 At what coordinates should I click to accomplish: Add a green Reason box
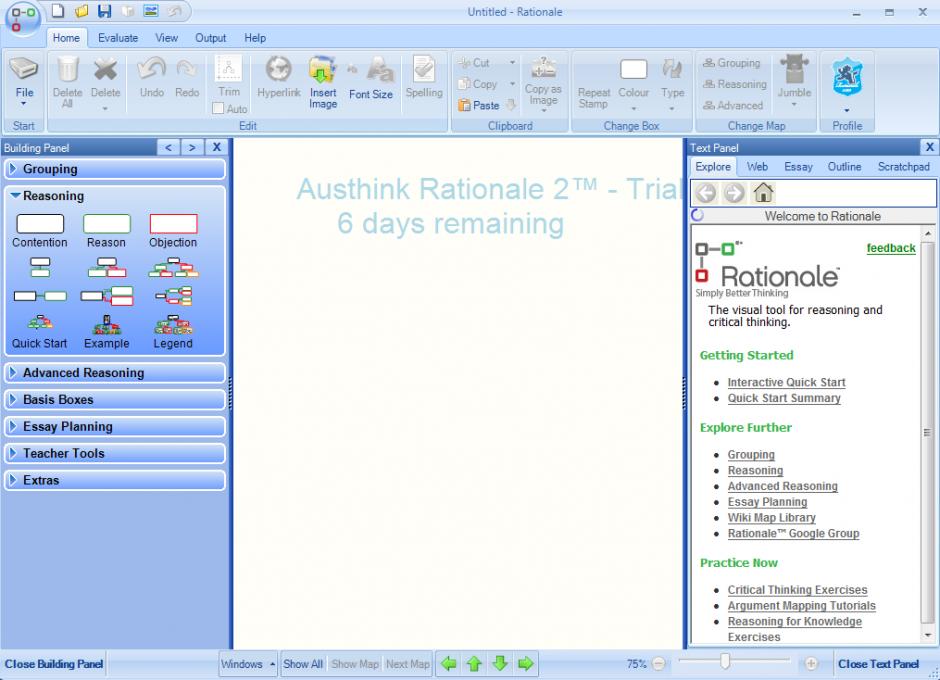106,231
